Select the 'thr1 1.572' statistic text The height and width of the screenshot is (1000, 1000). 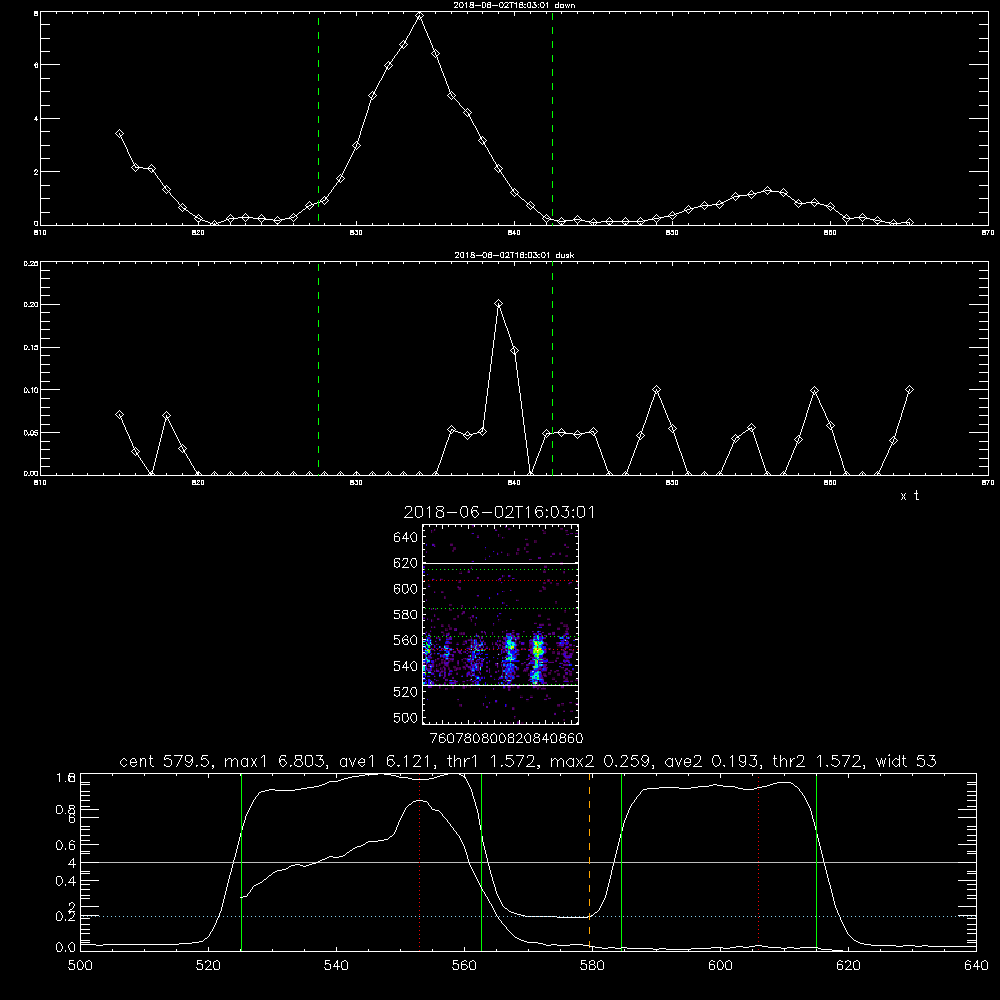coord(492,761)
